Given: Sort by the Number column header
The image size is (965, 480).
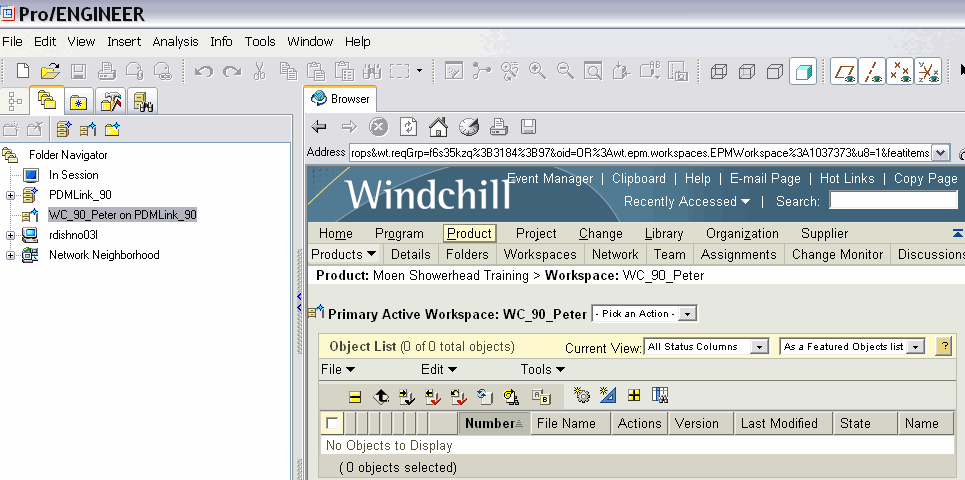Looking at the screenshot, I should 494,423.
